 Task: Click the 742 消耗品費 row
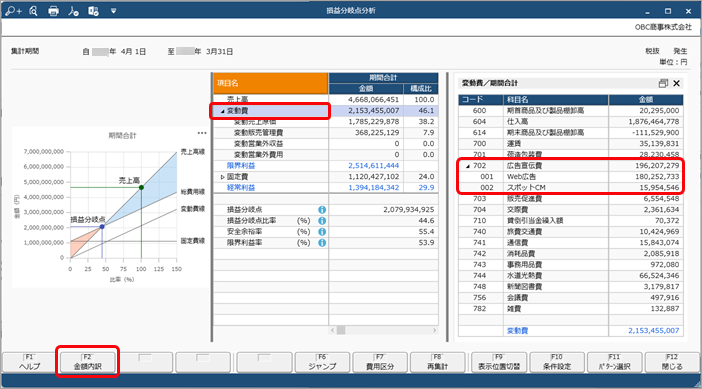571,254
